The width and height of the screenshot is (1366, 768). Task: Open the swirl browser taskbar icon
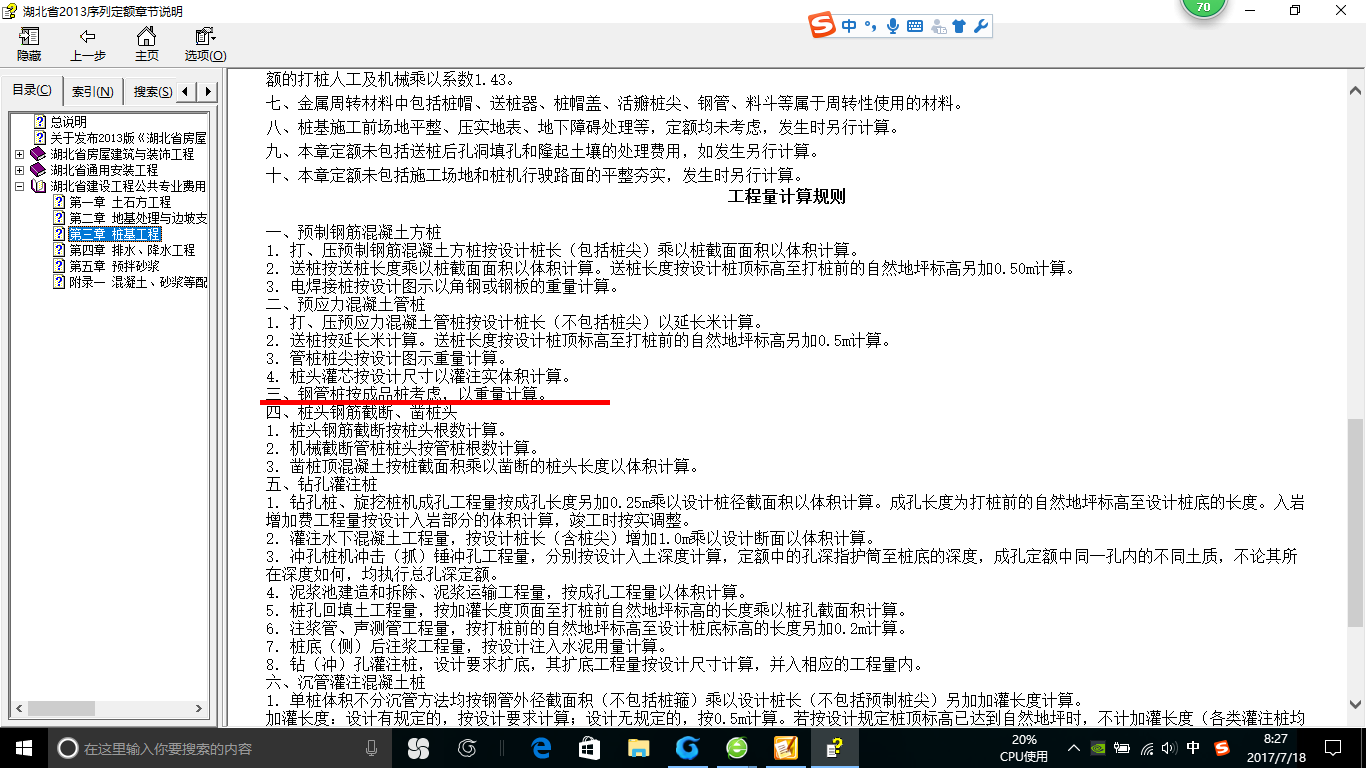pyautogui.click(x=466, y=747)
